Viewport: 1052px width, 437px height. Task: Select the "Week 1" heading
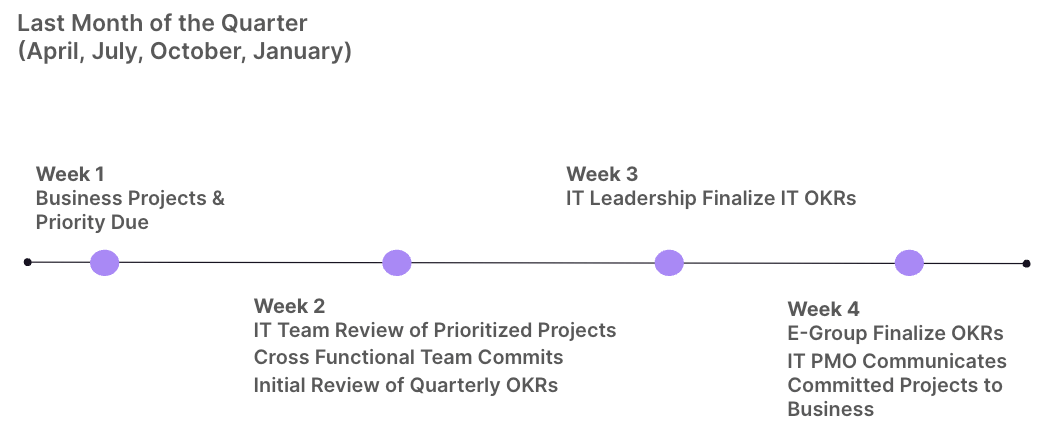coord(70,173)
